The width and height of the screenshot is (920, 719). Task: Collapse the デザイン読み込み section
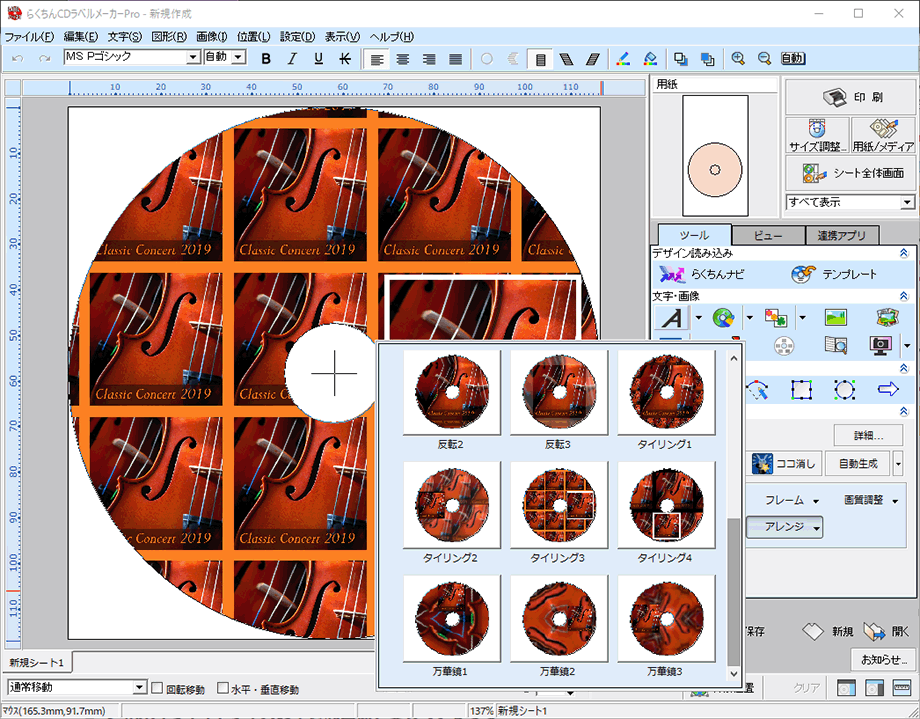coord(904,254)
